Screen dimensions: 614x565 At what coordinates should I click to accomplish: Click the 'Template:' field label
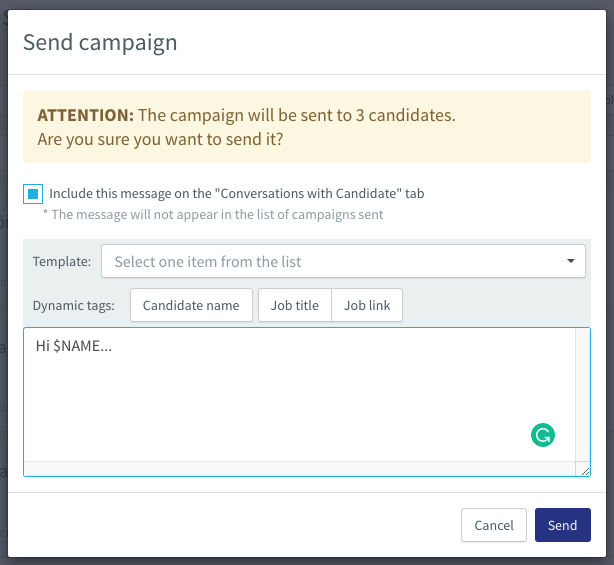[x=62, y=262]
